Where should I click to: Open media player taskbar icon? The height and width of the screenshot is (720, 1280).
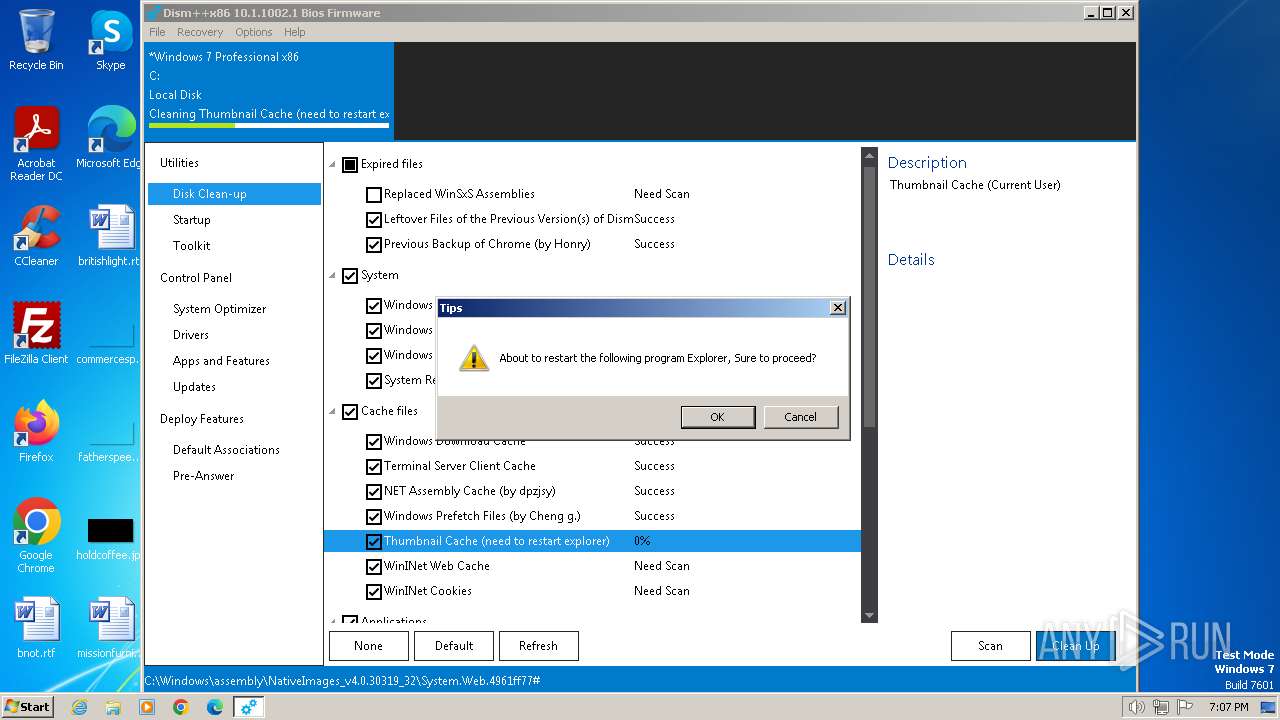pos(147,707)
